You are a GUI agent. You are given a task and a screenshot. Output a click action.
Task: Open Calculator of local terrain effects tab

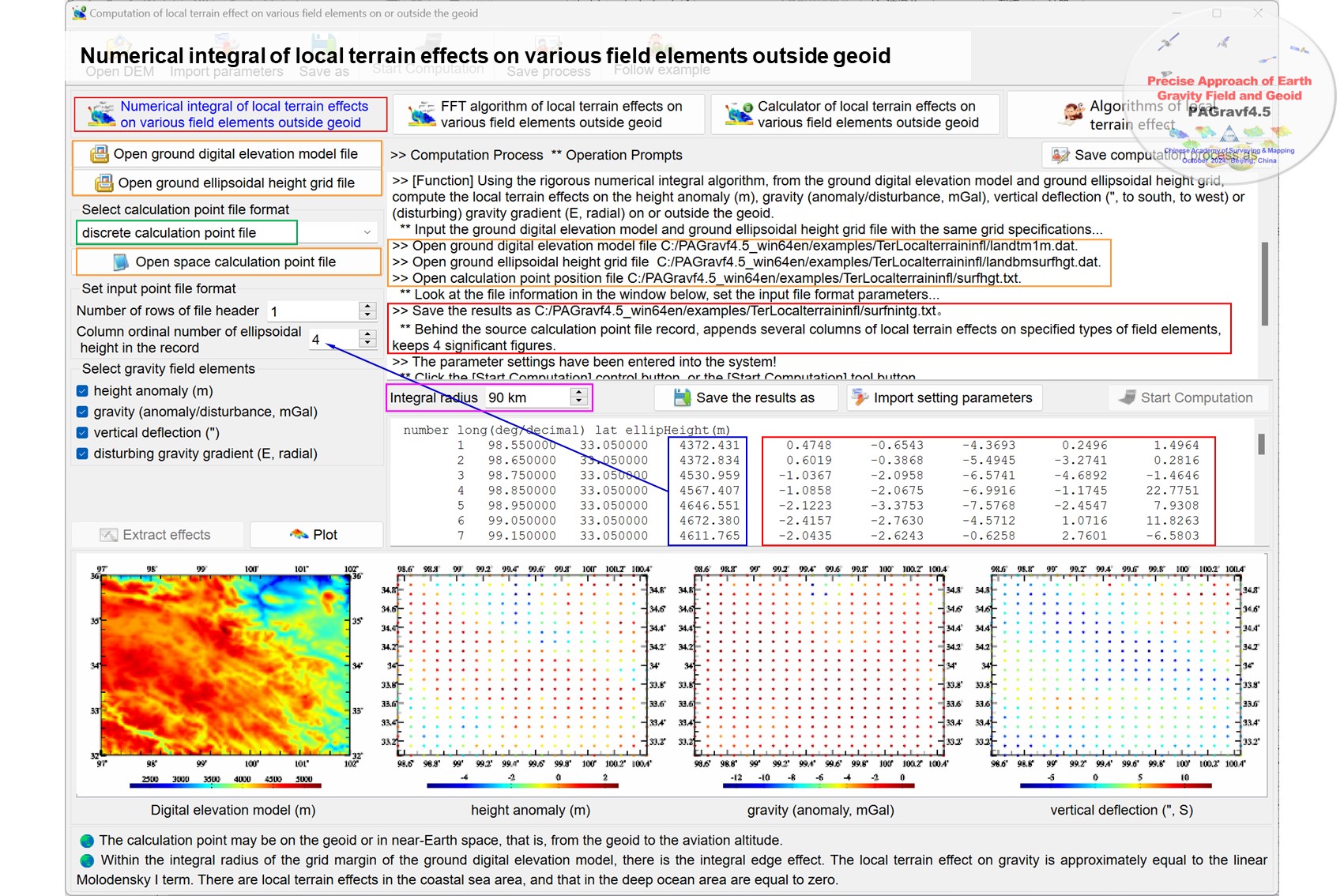tap(855, 114)
